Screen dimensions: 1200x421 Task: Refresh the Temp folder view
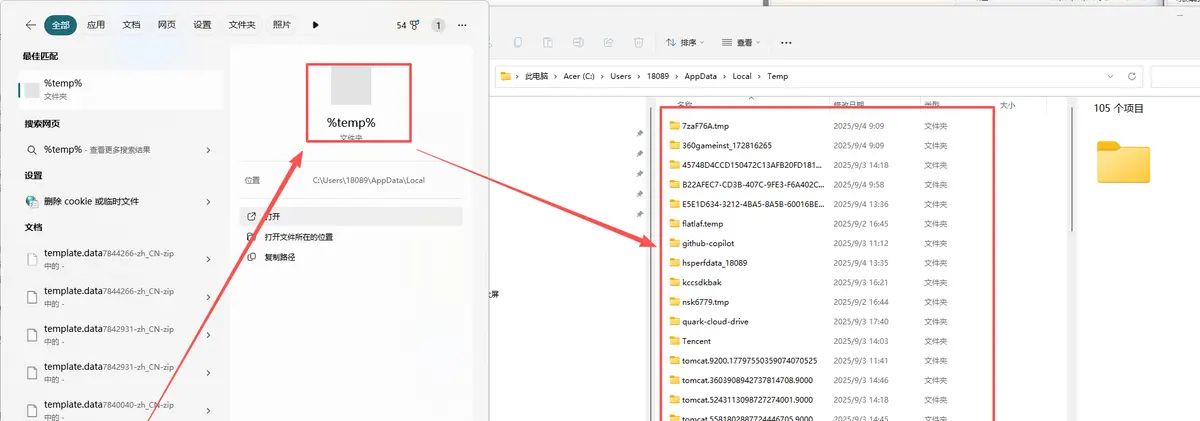tap(1132, 76)
